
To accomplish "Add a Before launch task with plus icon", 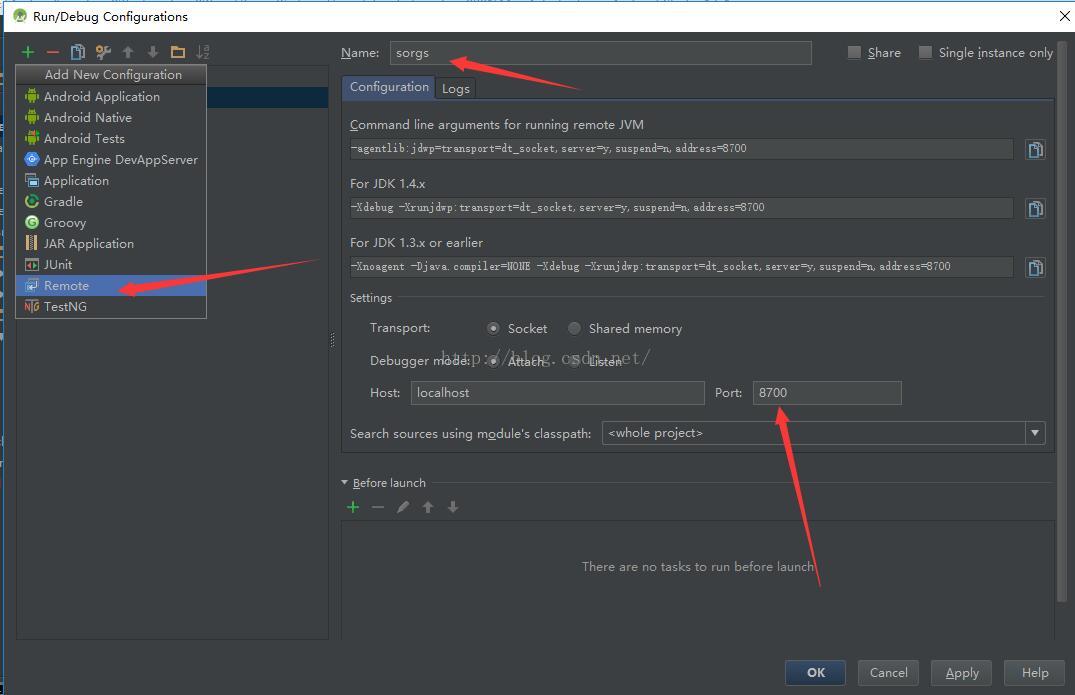I will 353,507.
